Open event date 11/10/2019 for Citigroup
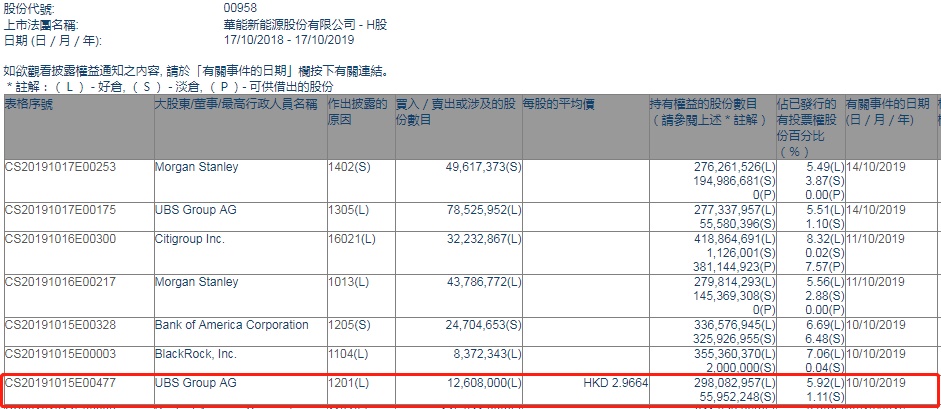The height and width of the screenshot is (409, 941). (875, 239)
